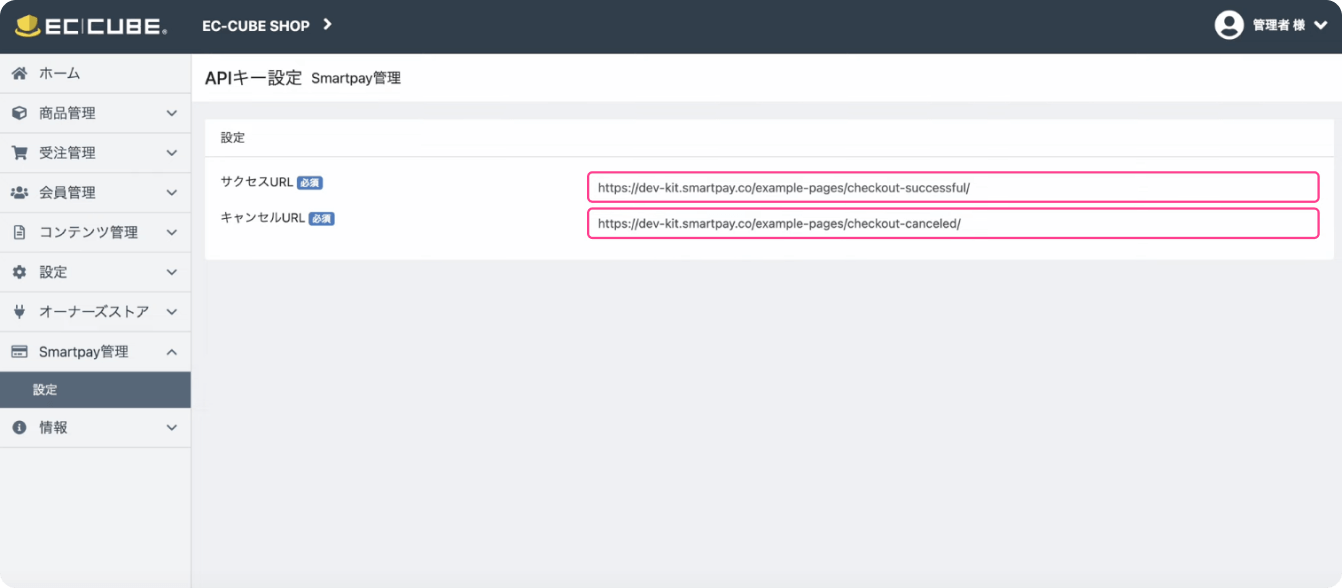The height and width of the screenshot is (588, 1342).
Task: Collapse the Smartpay管理 chevron
Action: coord(171,352)
